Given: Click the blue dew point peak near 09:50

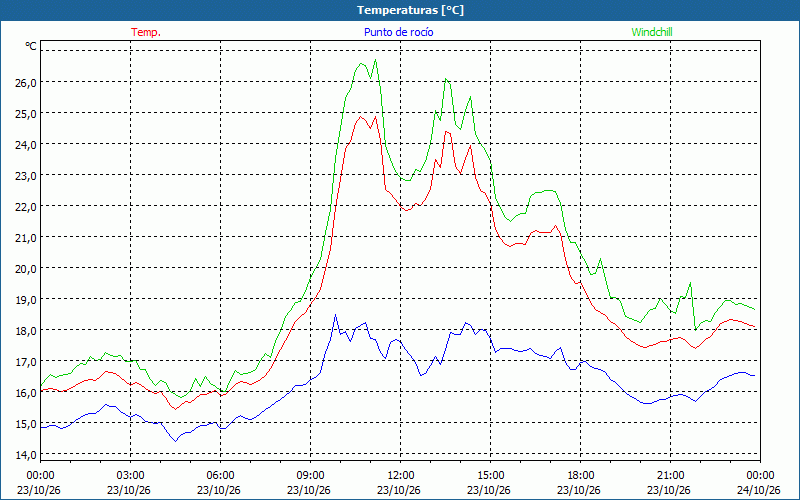Looking at the screenshot, I should [x=335, y=315].
